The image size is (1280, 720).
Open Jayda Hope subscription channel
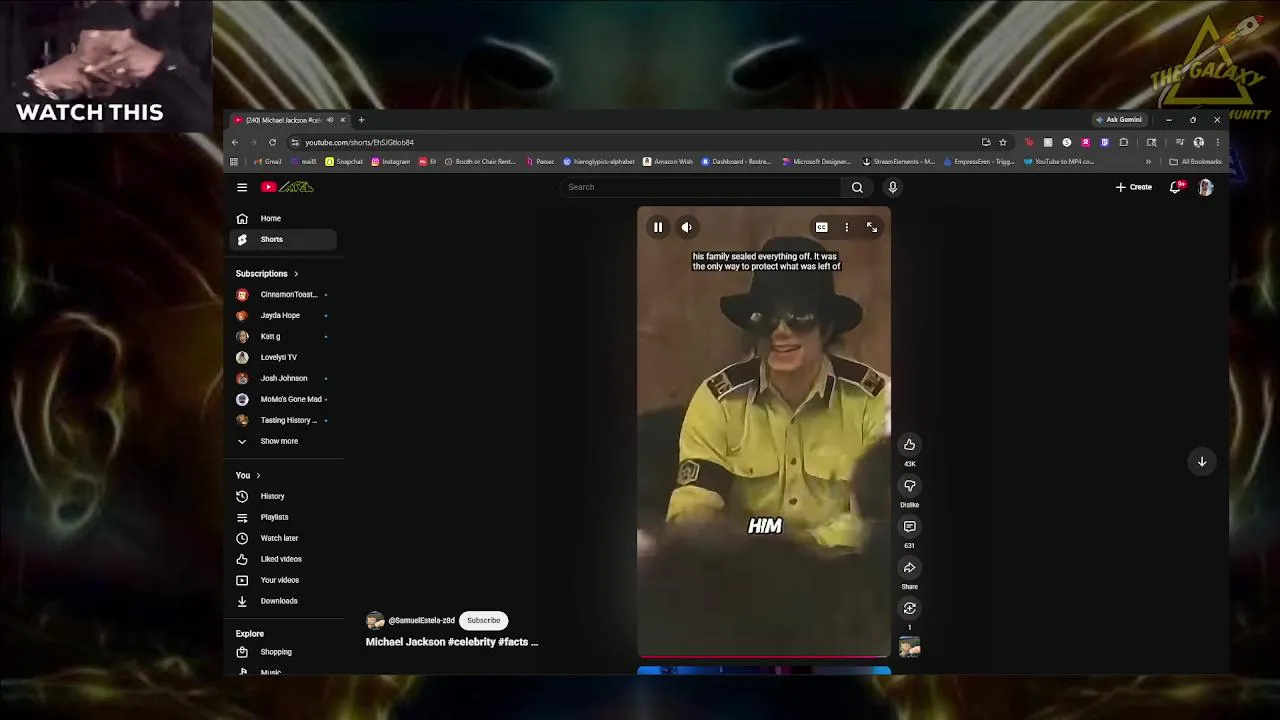coord(283,315)
